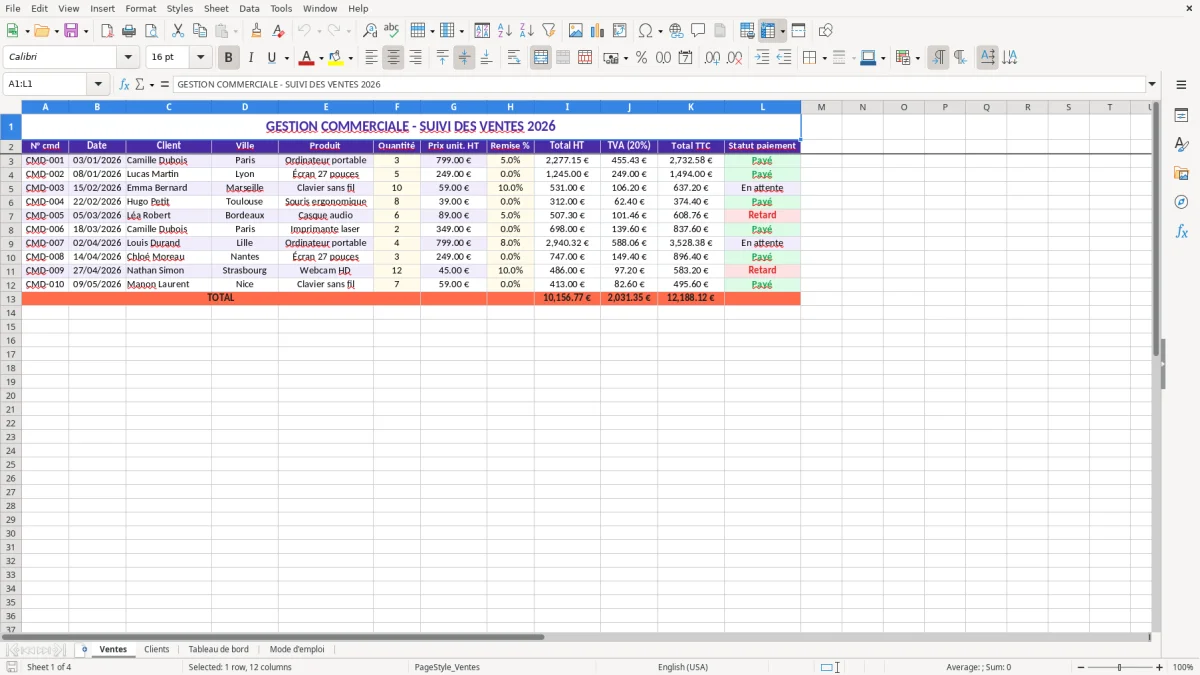
Task: Toggle Bold formatting
Action: point(229,58)
